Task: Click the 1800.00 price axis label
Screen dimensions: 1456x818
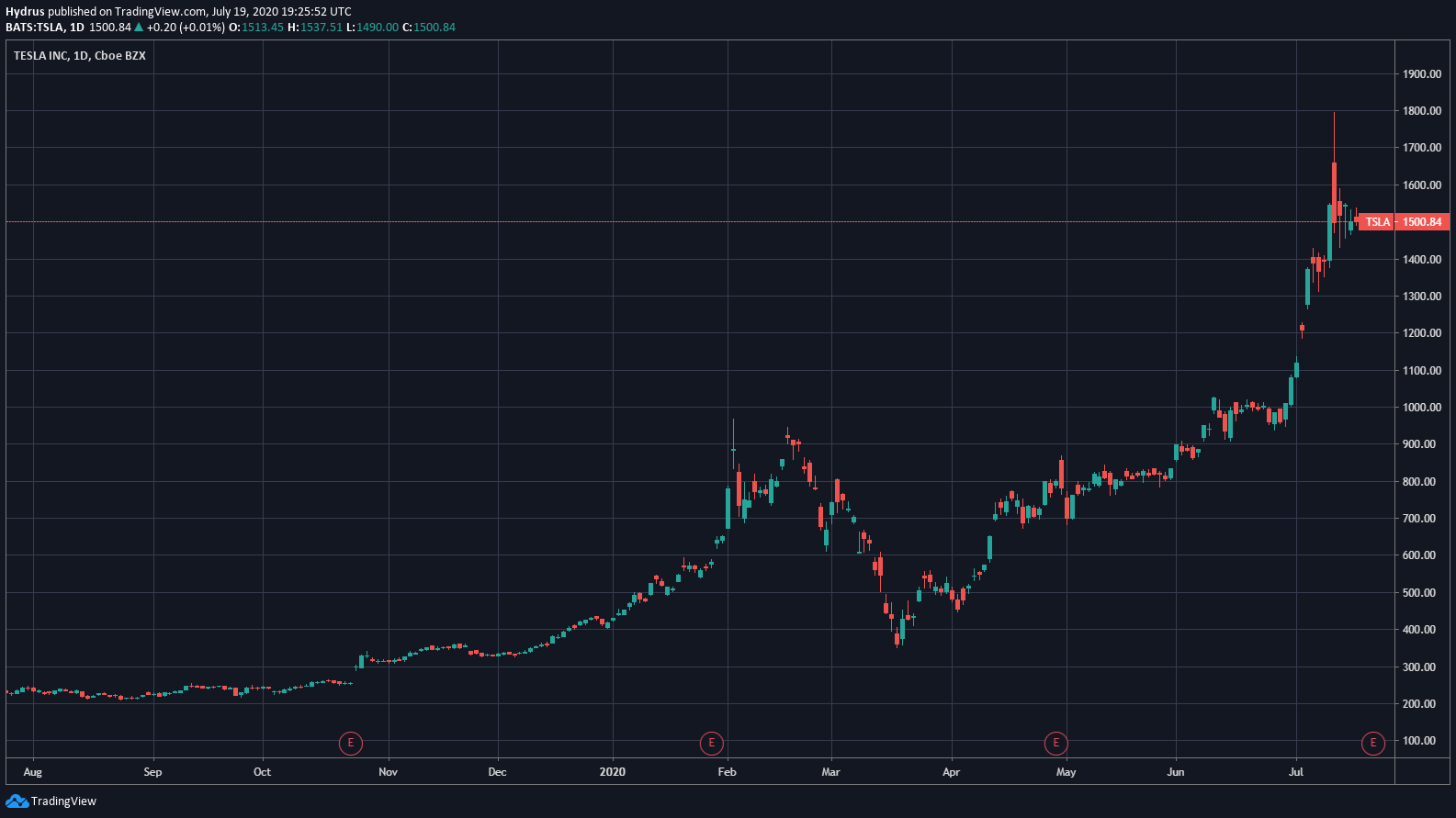Action: pyautogui.click(x=1422, y=111)
